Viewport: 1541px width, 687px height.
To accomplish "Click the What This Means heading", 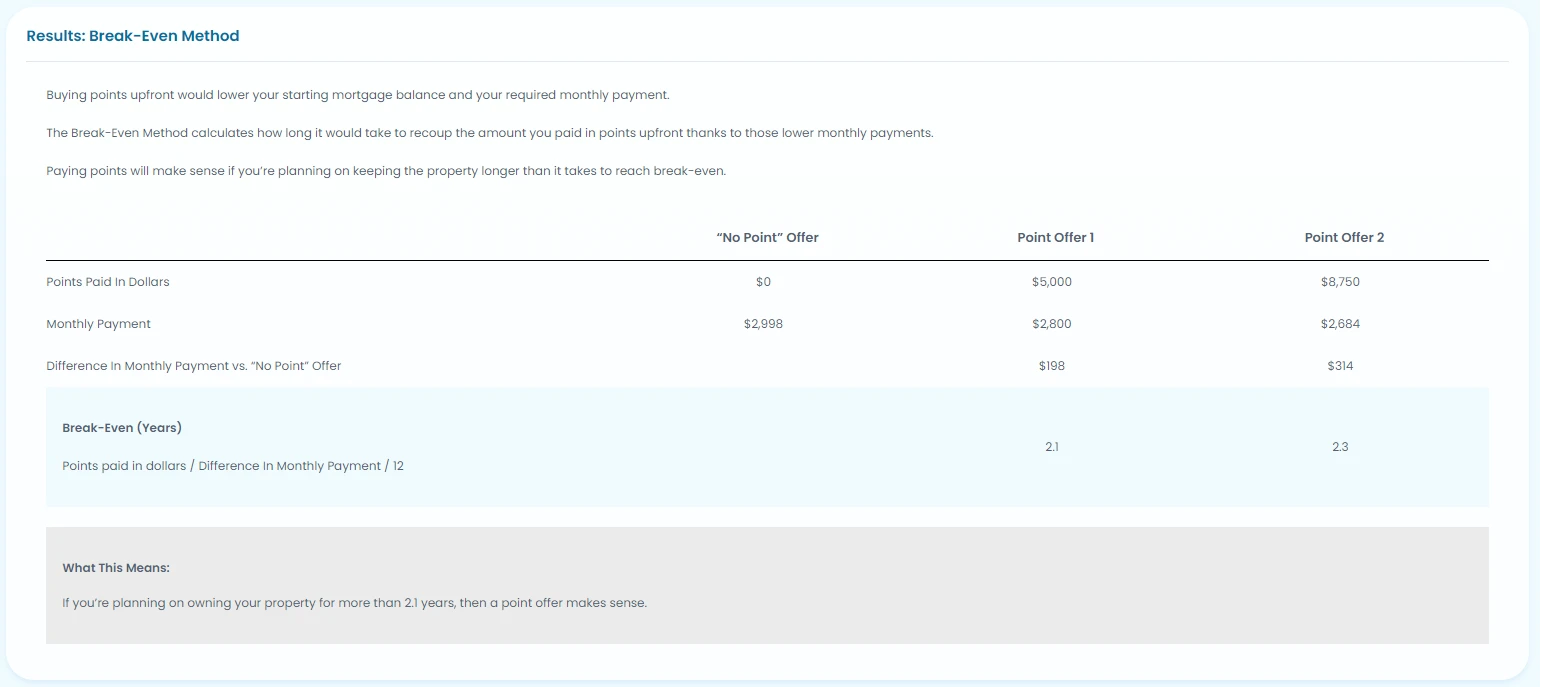I will click(x=116, y=568).
